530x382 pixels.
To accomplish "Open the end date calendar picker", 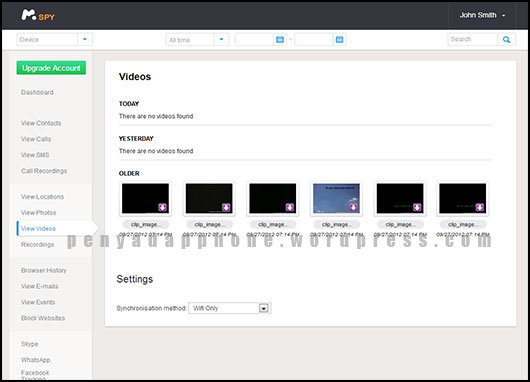I will (x=339, y=40).
